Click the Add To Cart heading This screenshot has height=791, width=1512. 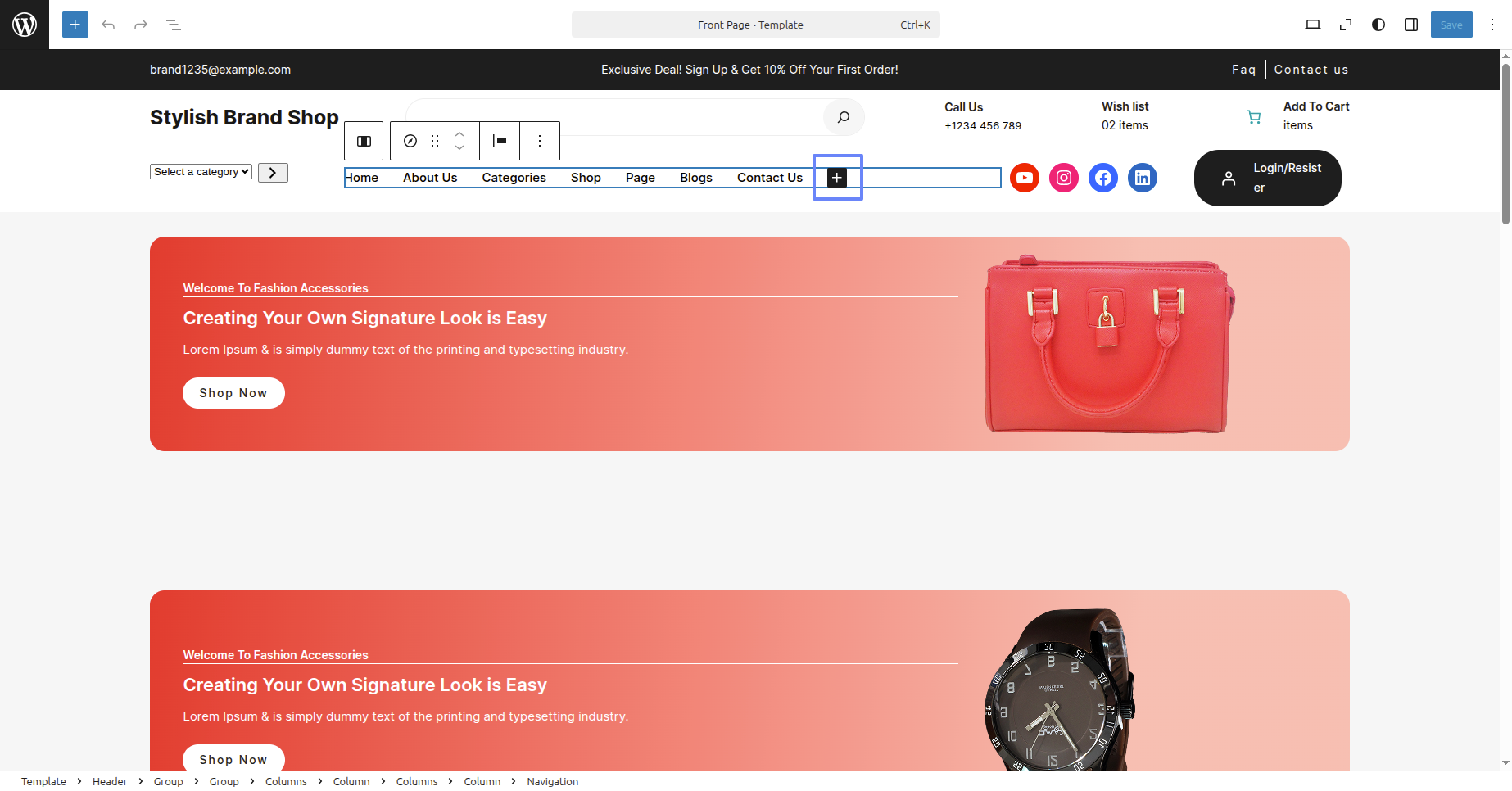click(1316, 106)
